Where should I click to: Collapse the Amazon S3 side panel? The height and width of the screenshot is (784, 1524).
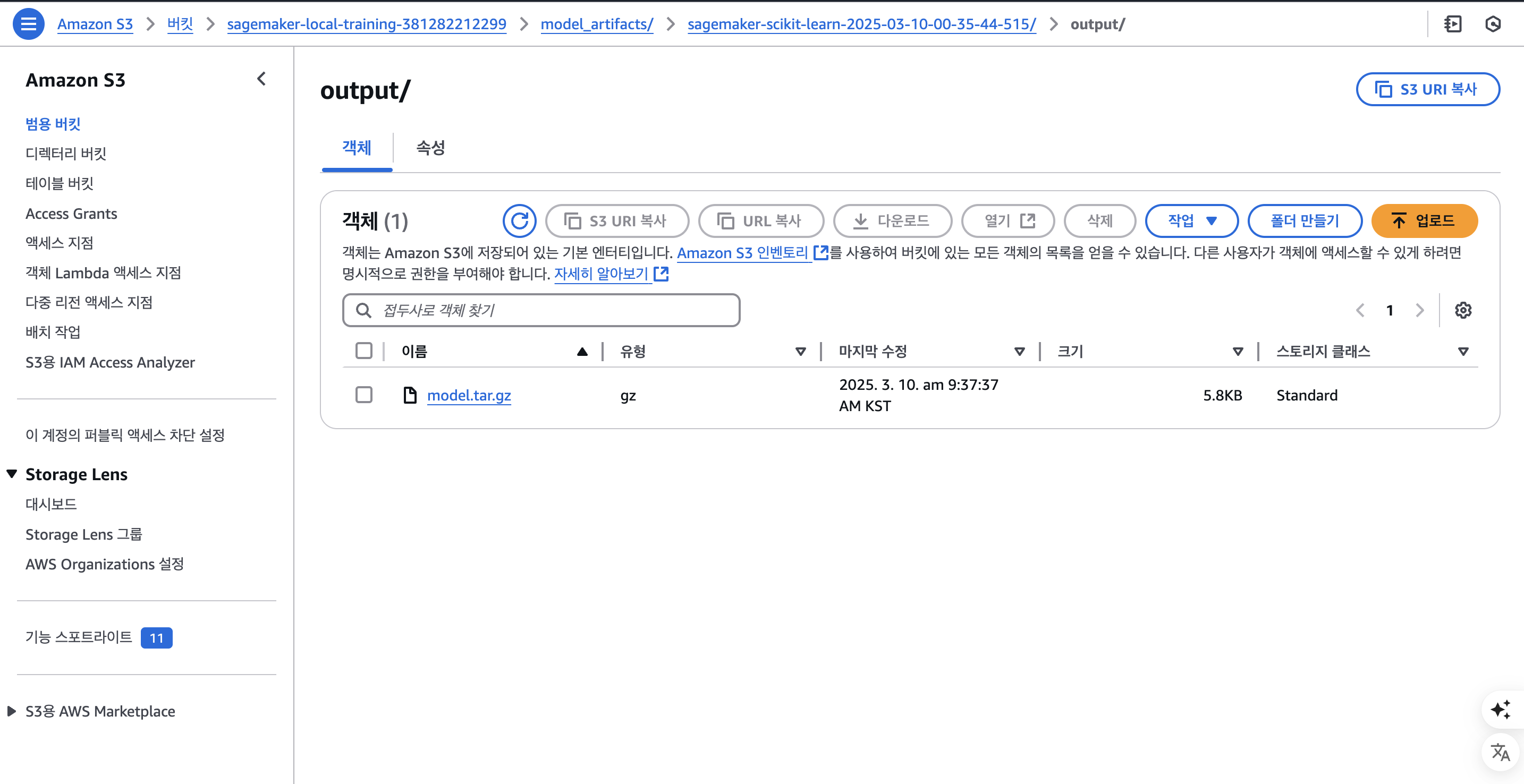click(x=261, y=79)
